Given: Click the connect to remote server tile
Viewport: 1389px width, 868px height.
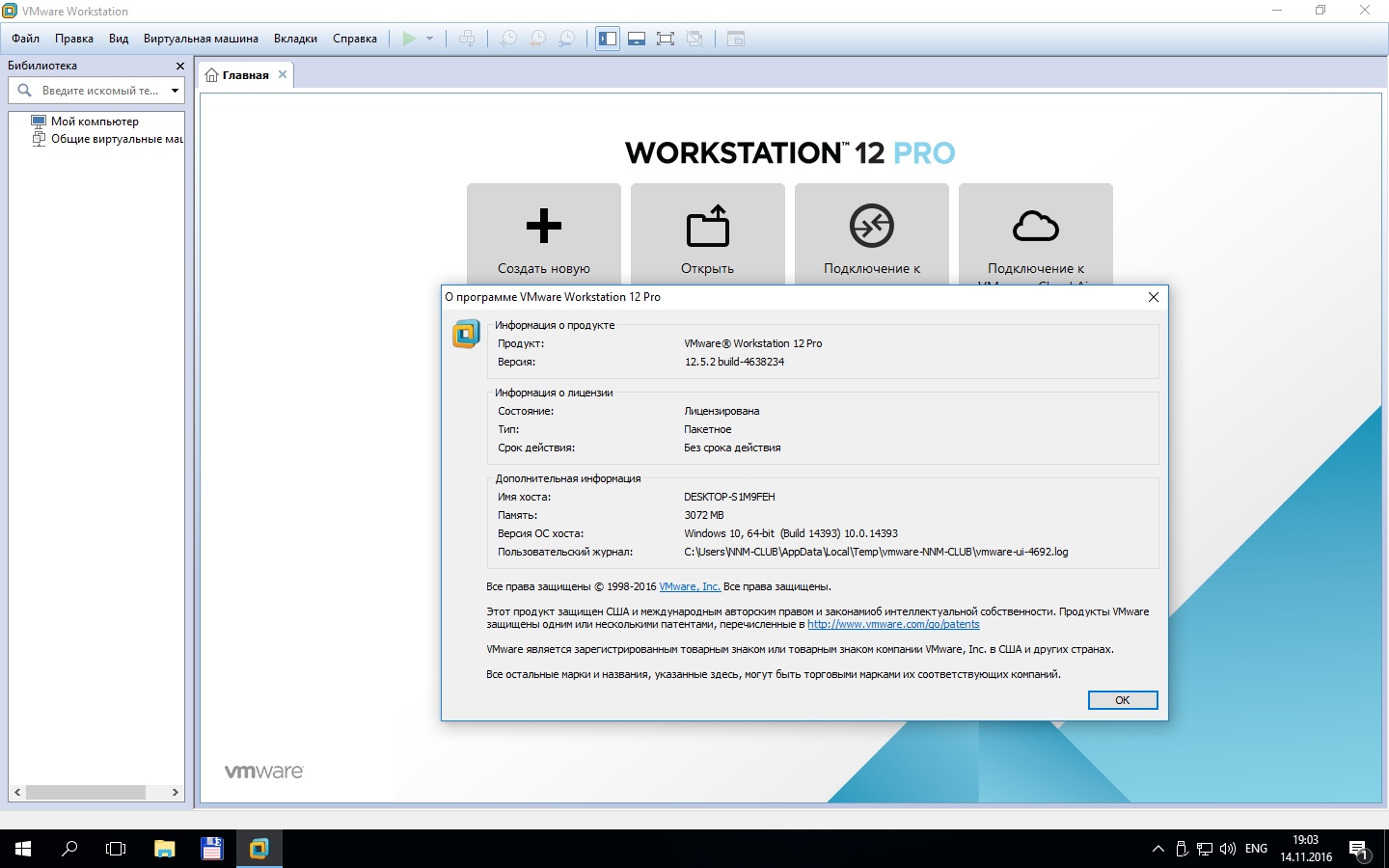Looking at the screenshot, I should [x=872, y=233].
